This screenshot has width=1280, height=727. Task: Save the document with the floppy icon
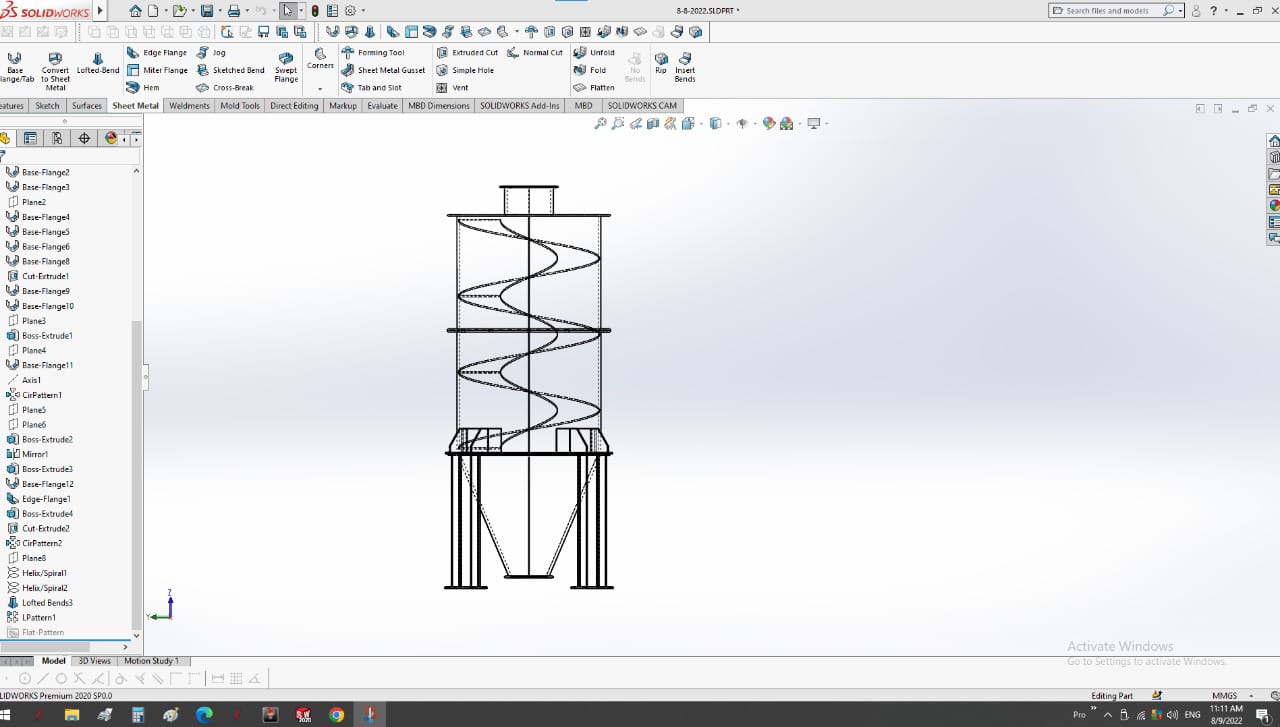(x=206, y=11)
